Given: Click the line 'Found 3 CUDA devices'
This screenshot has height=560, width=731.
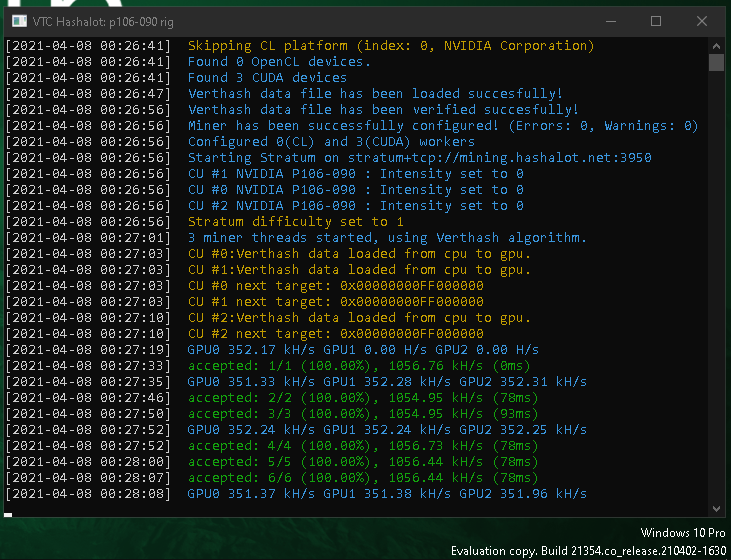Looking at the screenshot, I should [267, 77].
